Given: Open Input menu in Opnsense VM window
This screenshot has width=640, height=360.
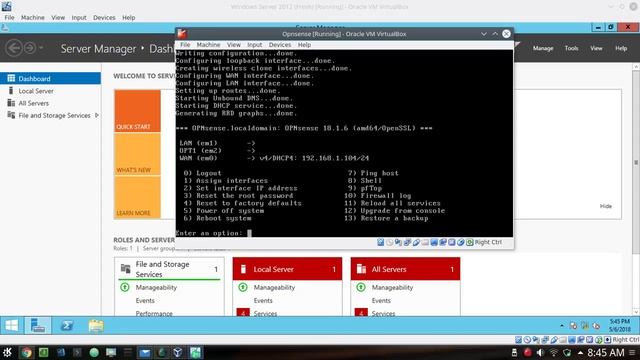Looking at the screenshot, I should tap(254, 44).
